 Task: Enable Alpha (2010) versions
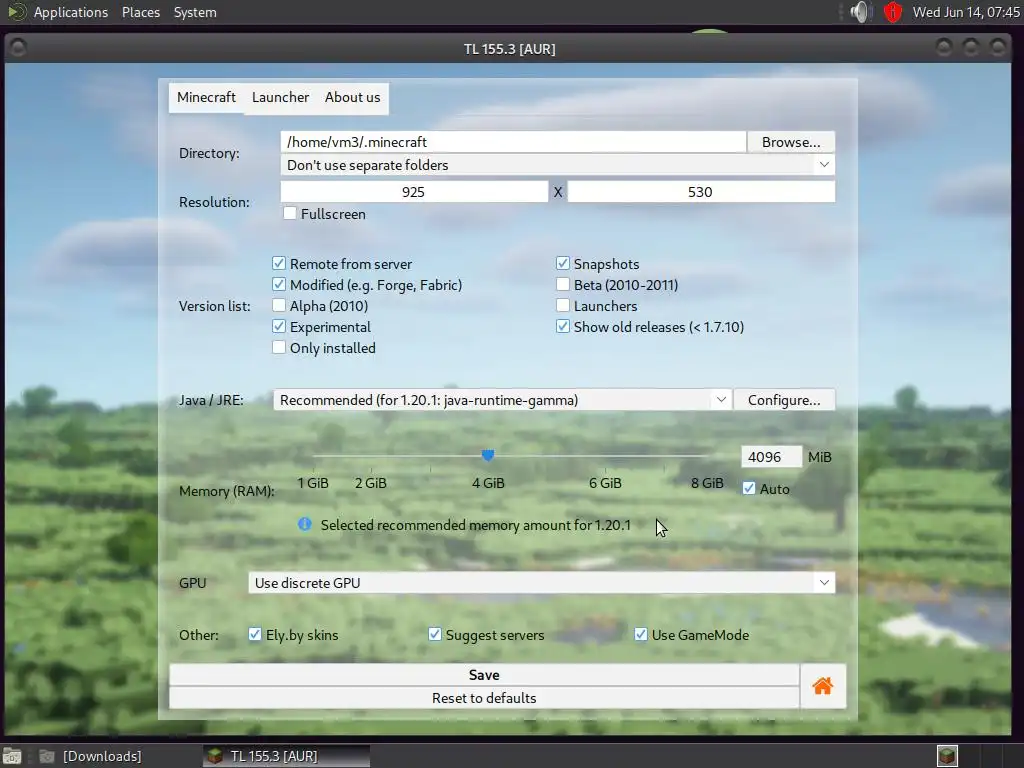[279, 305]
